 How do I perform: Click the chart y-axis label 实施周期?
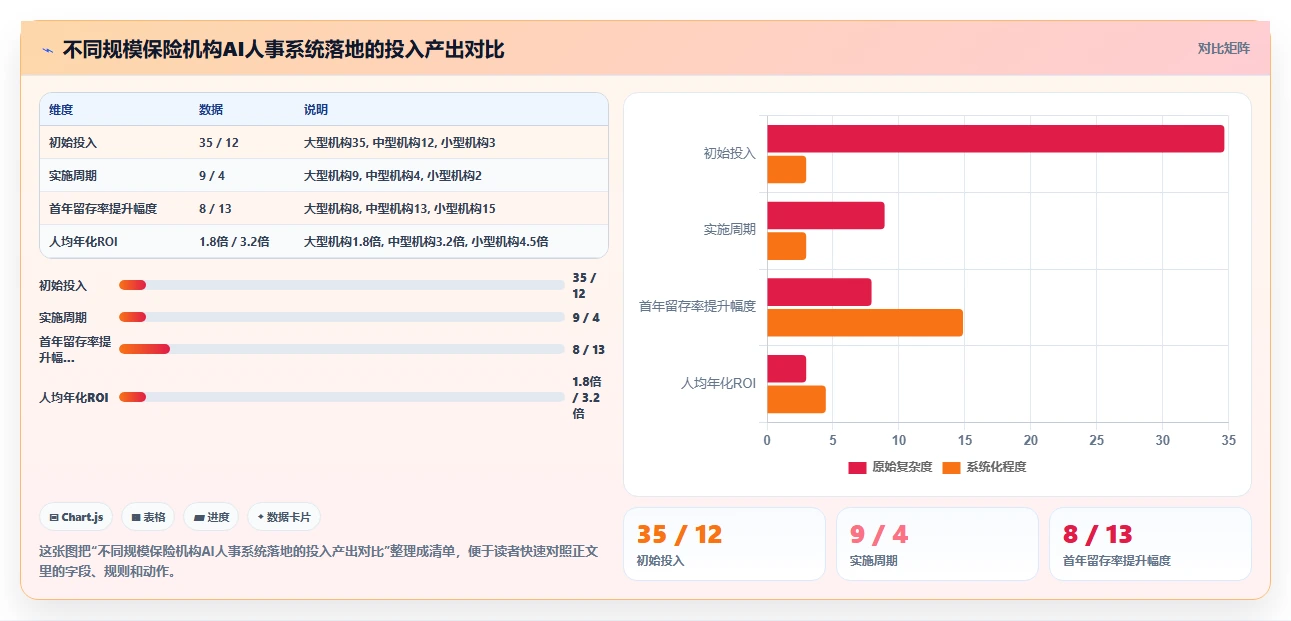pos(730,230)
